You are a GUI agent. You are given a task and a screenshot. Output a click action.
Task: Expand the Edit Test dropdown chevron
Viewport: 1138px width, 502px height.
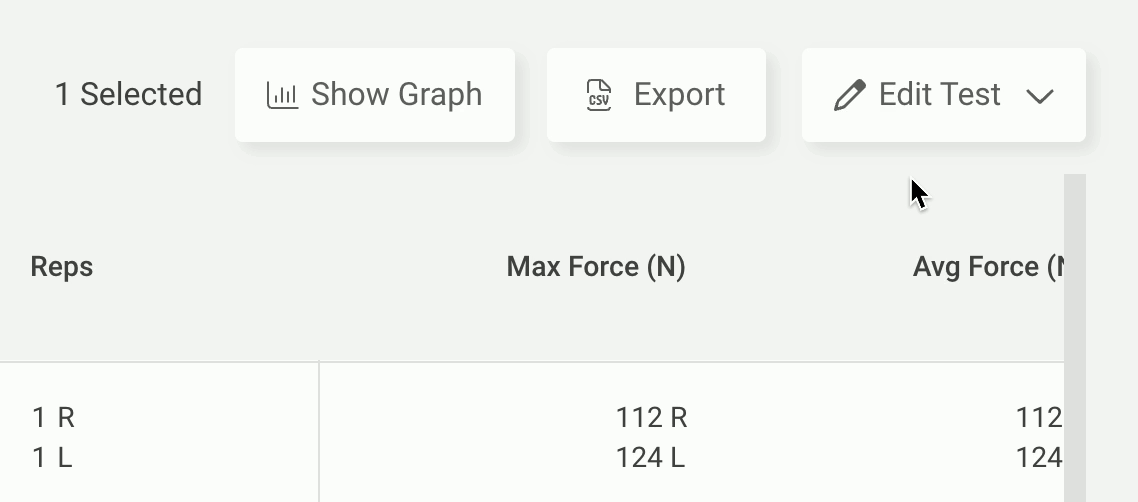[1040, 96]
